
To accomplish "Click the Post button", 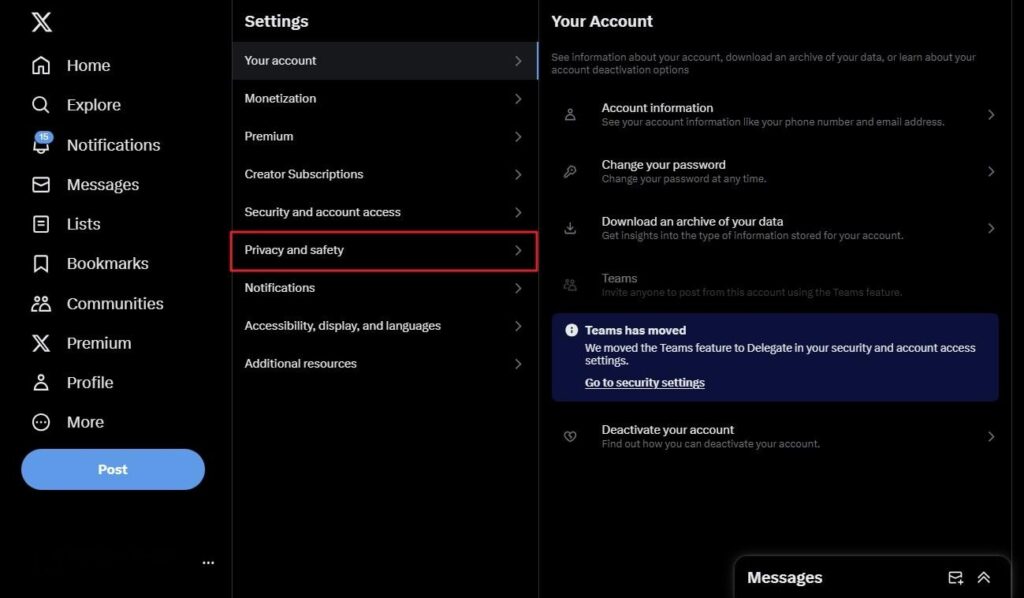I will (112, 468).
